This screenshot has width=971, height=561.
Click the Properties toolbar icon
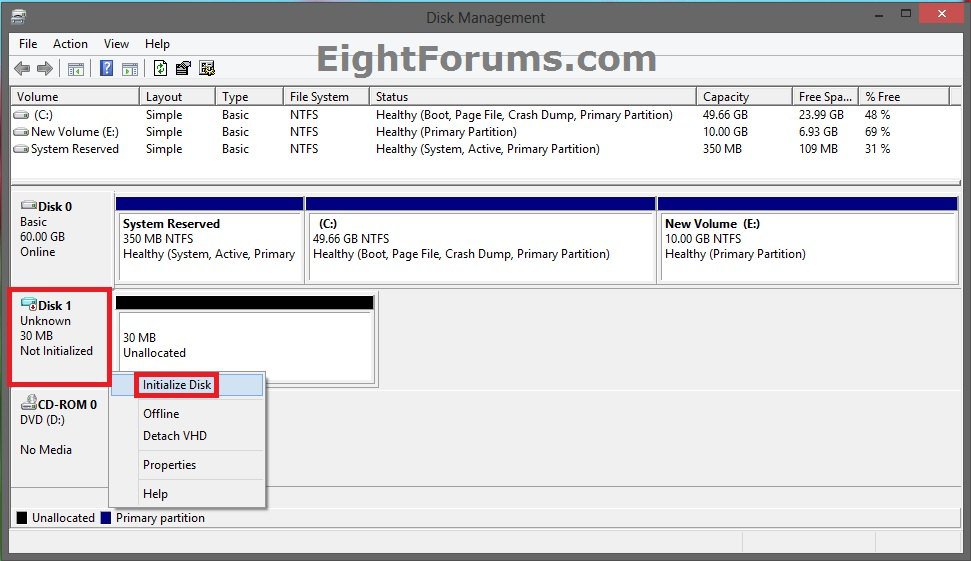(183, 68)
